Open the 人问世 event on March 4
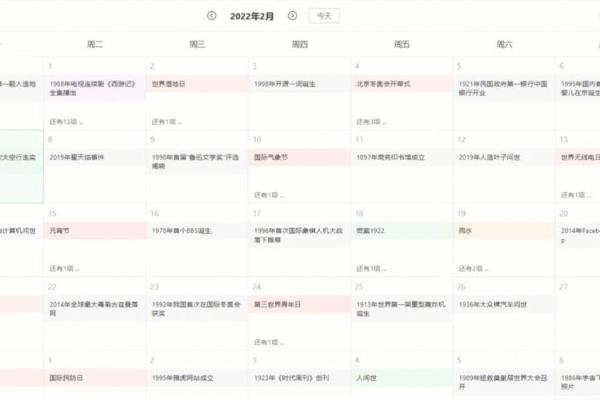 [x=401, y=378]
